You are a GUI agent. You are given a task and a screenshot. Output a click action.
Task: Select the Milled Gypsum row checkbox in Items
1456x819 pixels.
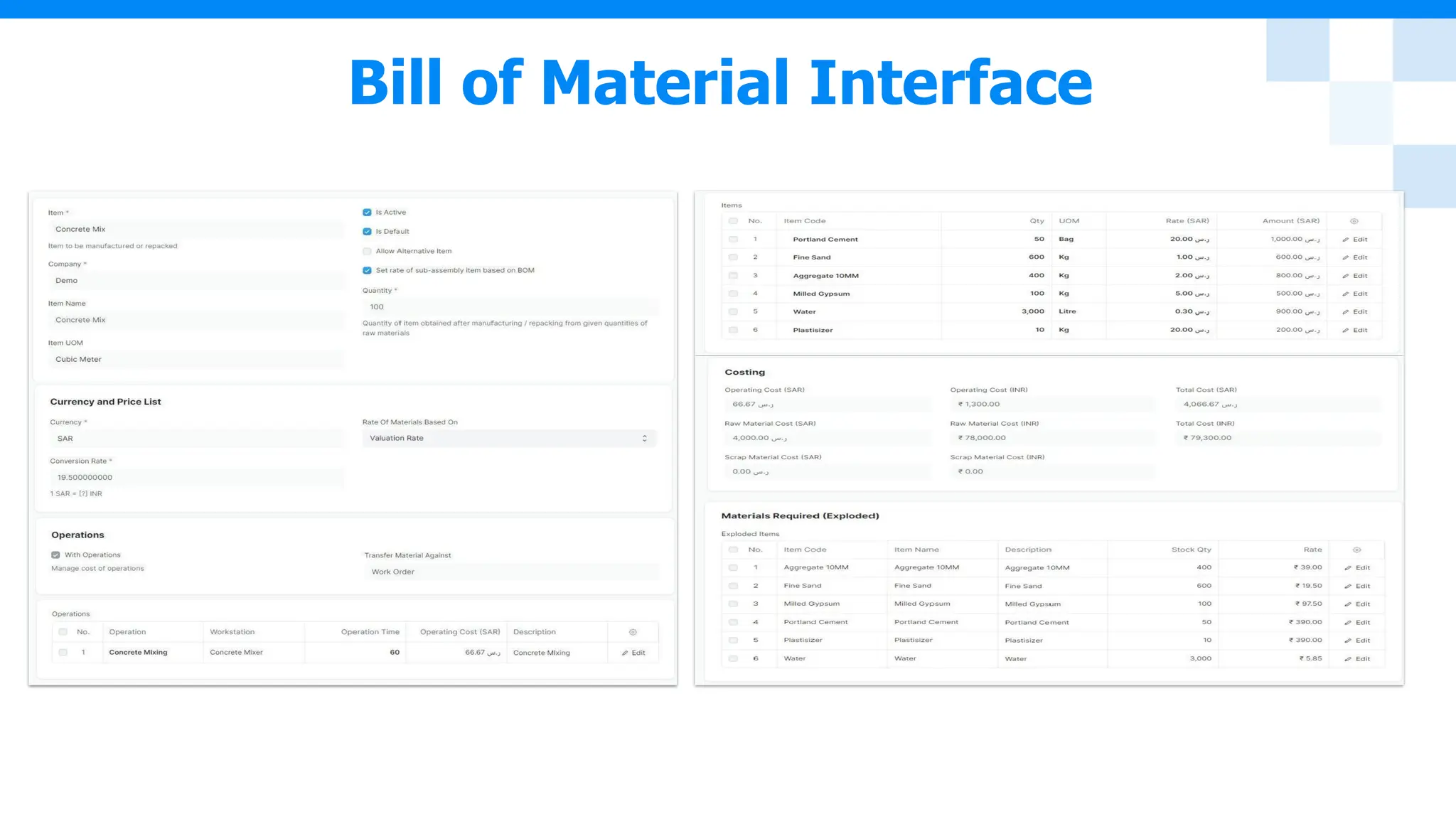733,294
